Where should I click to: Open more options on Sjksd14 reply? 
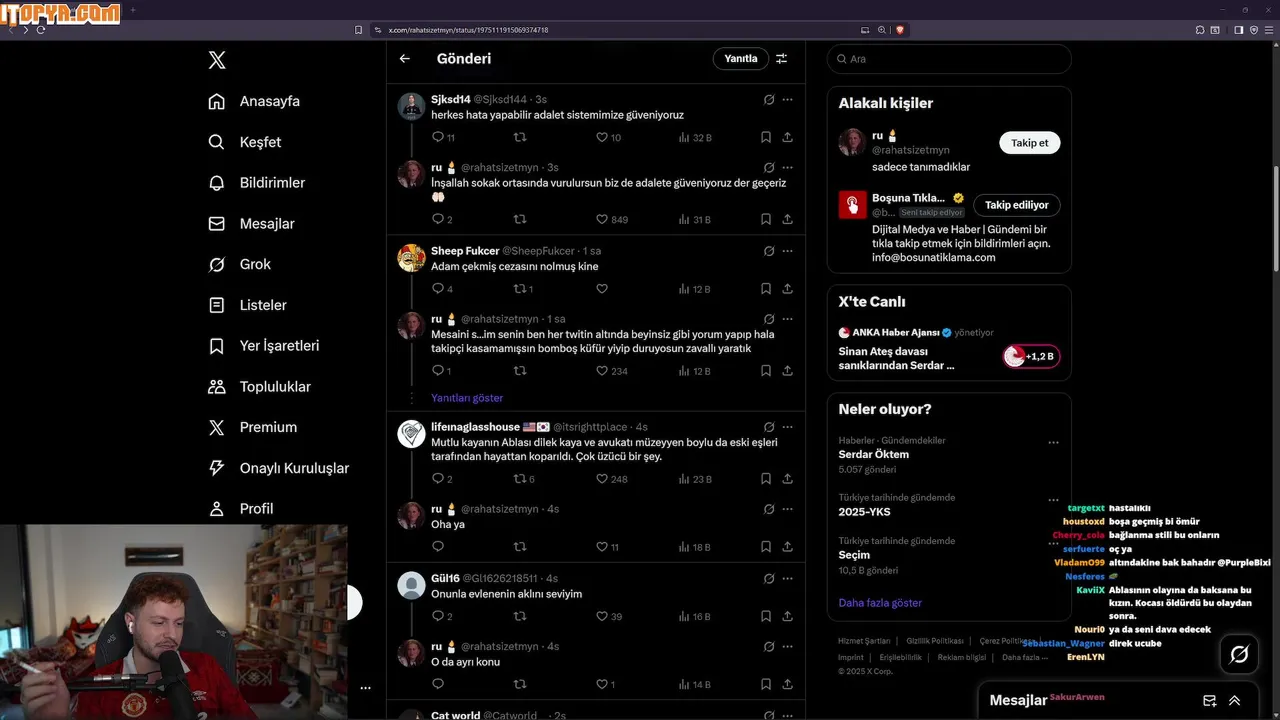787,100
